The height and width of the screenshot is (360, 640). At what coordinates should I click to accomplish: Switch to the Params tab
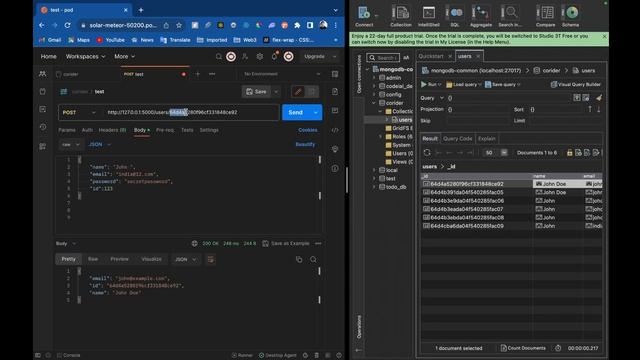tap(67, 130)
